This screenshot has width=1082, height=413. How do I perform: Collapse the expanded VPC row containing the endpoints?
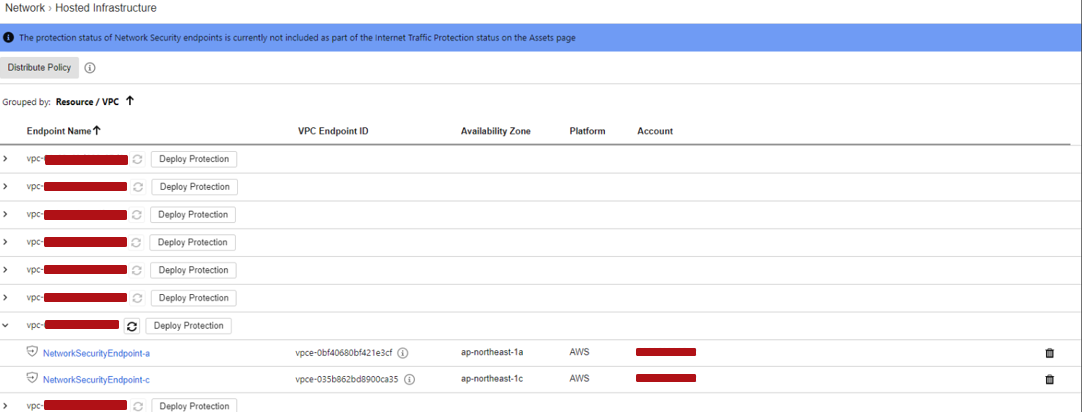(x=6, y=326)
